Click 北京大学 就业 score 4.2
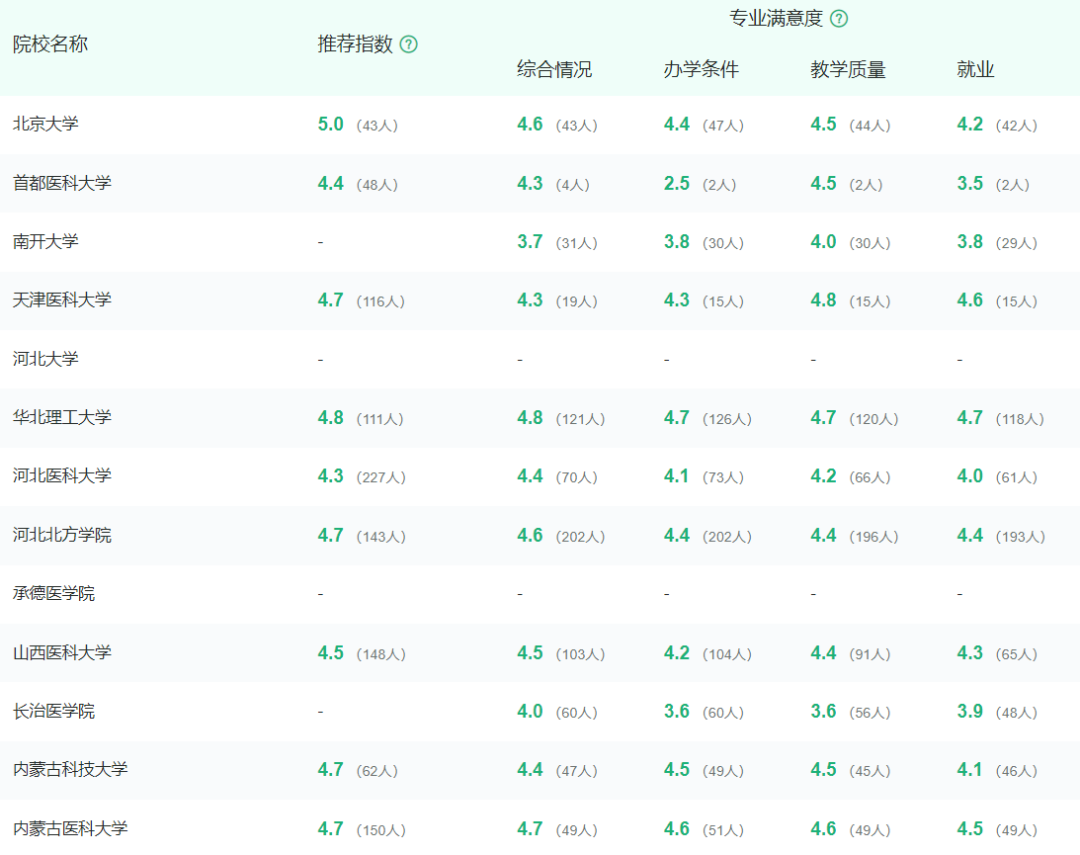 coord(970,124)
